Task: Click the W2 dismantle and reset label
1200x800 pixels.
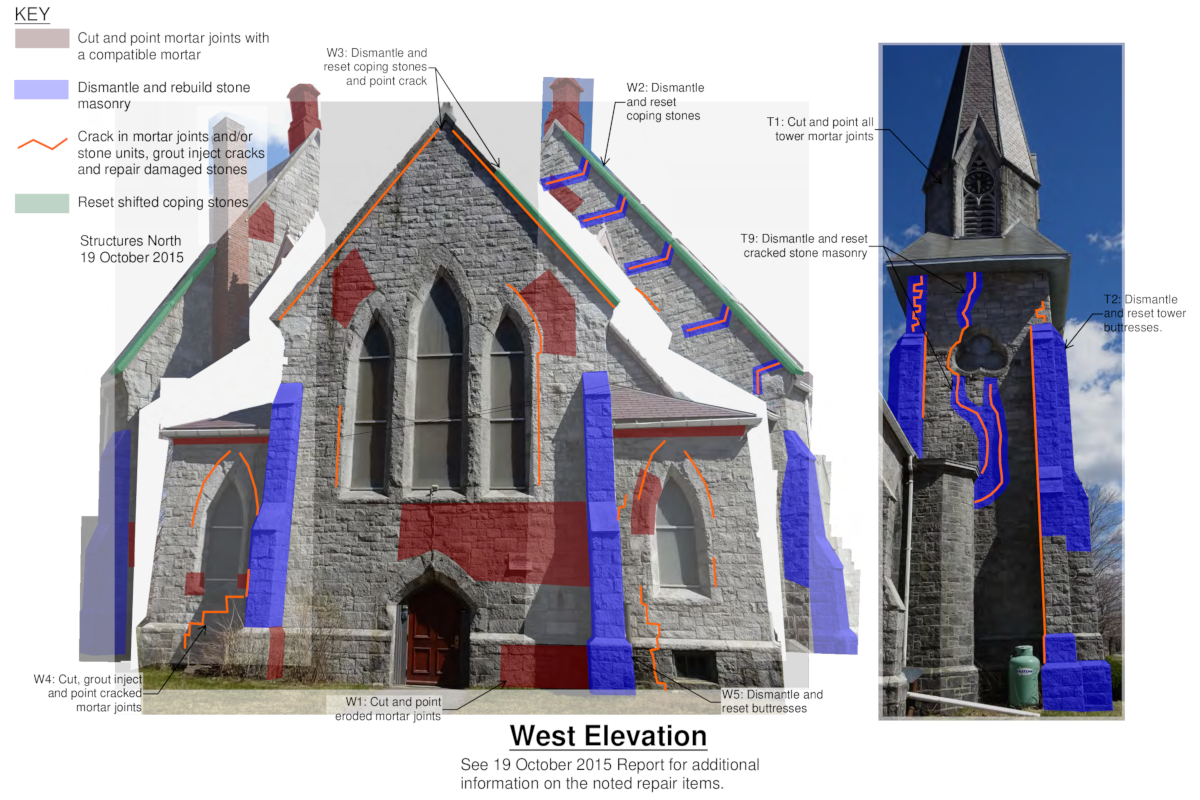Action: (x=665, y=102)
